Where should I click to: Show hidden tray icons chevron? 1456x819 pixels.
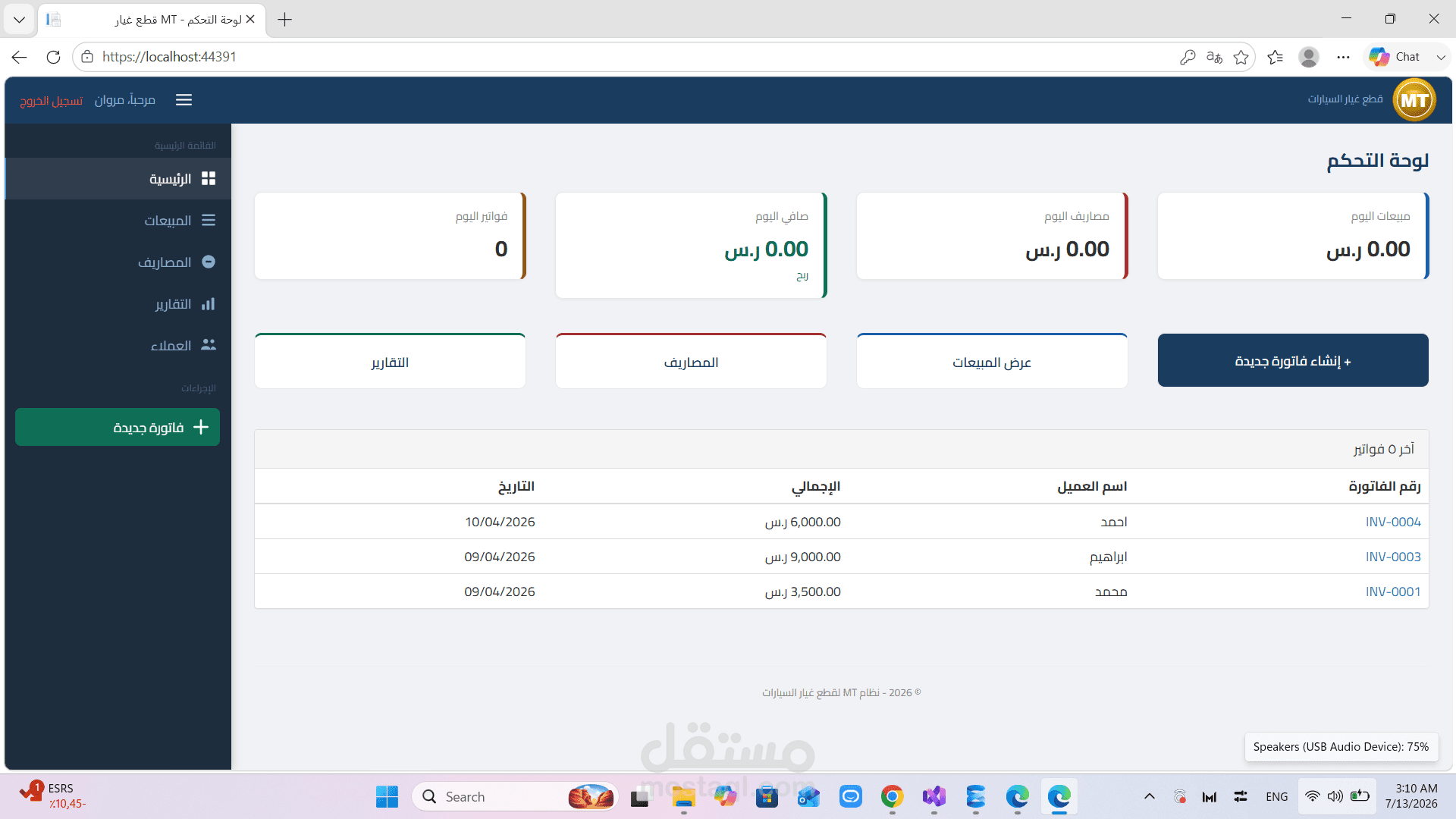[1150, 796]
